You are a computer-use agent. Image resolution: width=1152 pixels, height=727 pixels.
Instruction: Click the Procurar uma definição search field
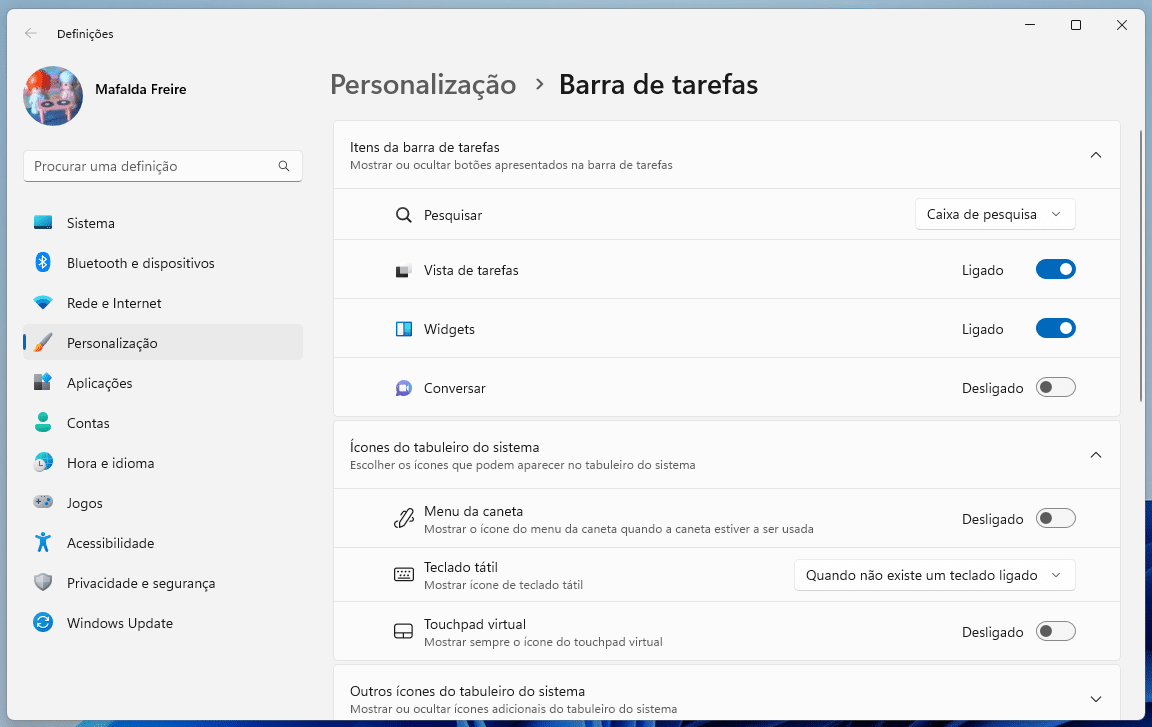(x=150, y=166)
